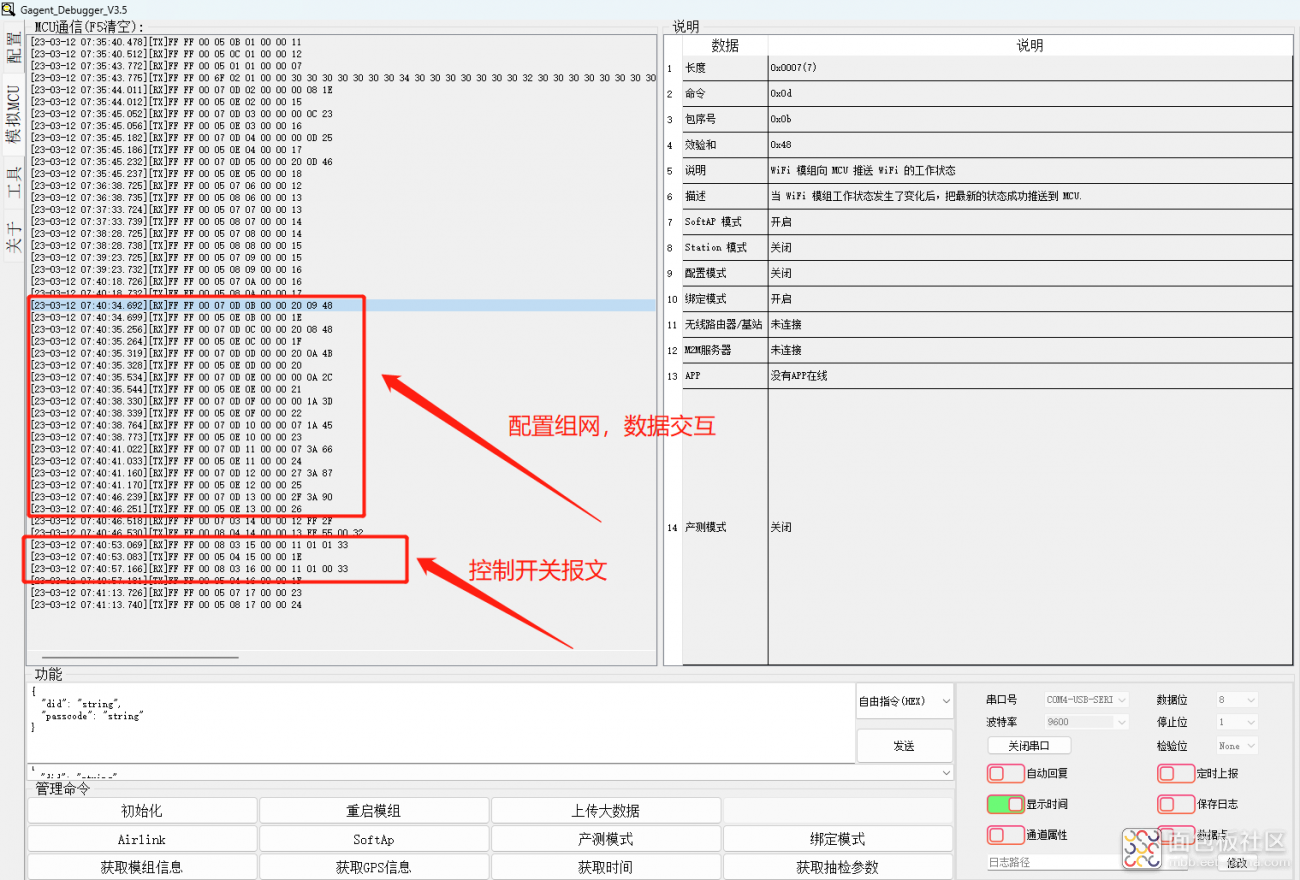1300x880 pixels.
Task: Select log row 07:40:46.239 RX
Action: pos(341,497)
